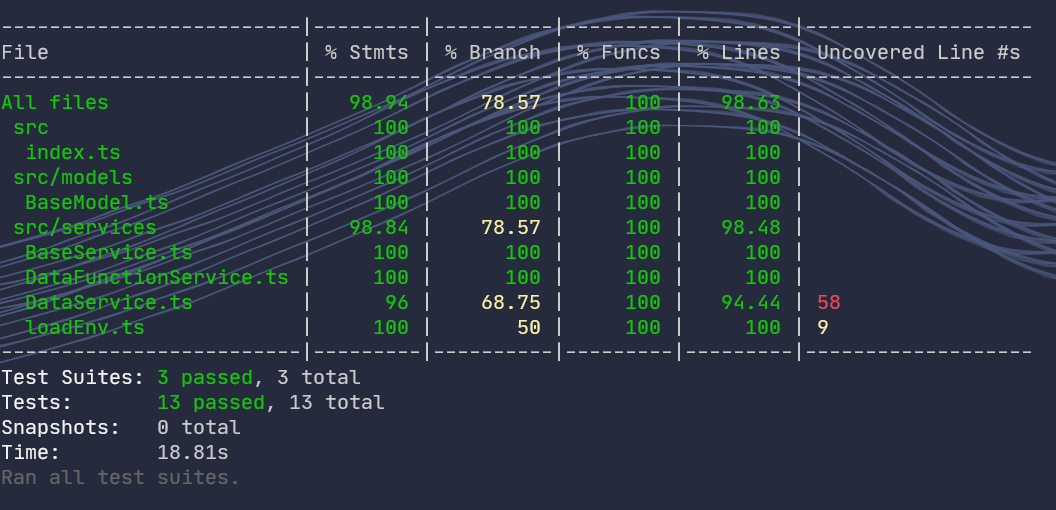Click the File column header
Image resolution: width=1056 pixels, height=510 pixels.
click(25, 52)
